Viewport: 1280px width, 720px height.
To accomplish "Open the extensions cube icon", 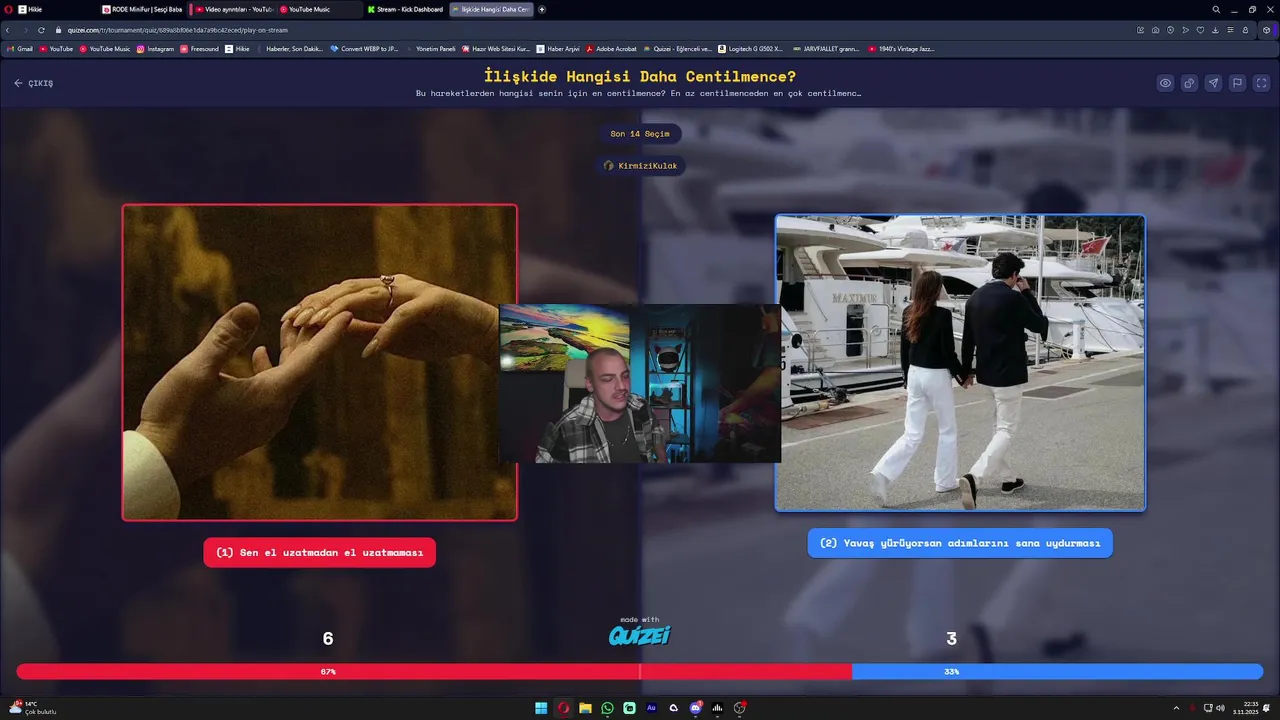I will (x=1267, y=30).
